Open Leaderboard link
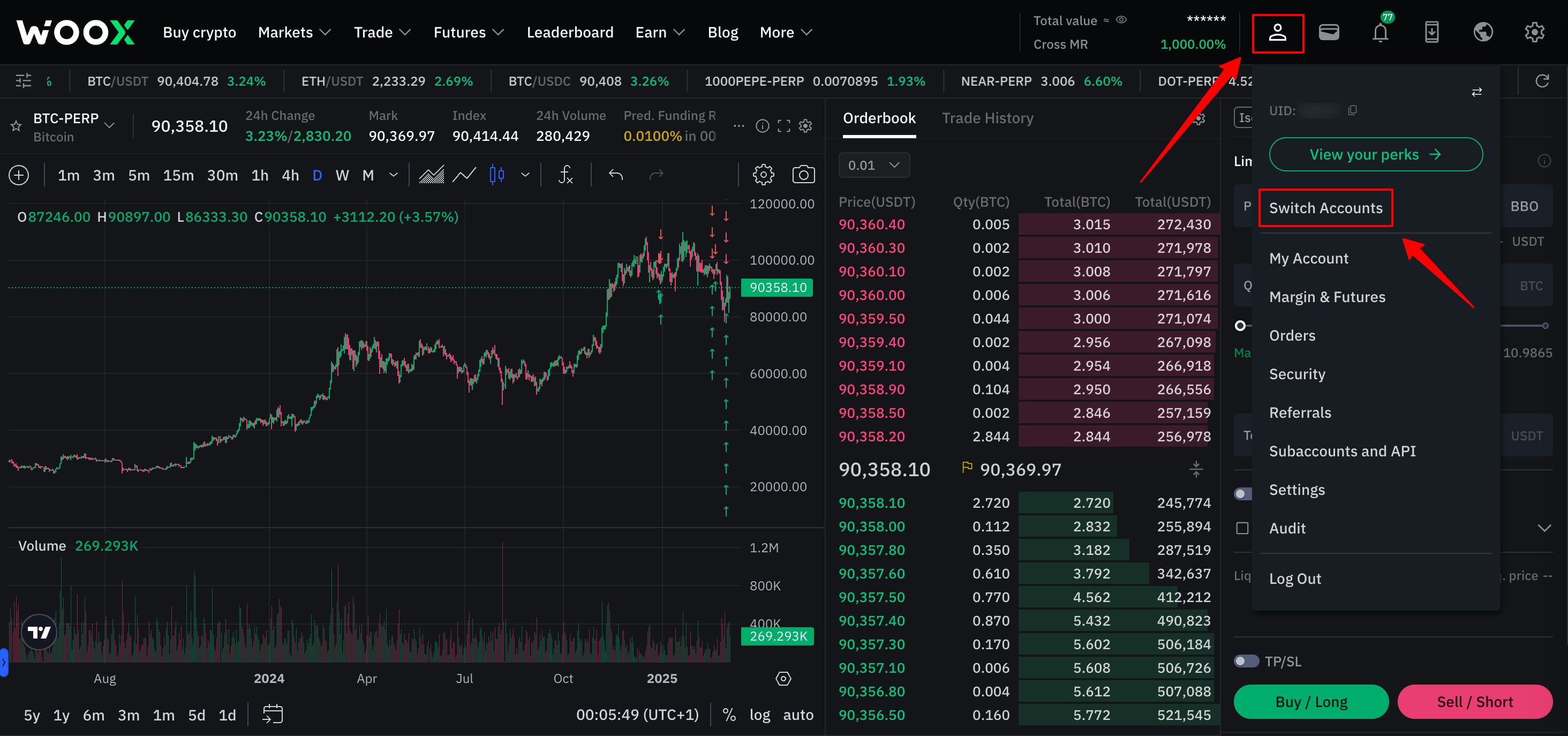The height and width of the screenshot is (736, 1568). [x=570, y=32]
